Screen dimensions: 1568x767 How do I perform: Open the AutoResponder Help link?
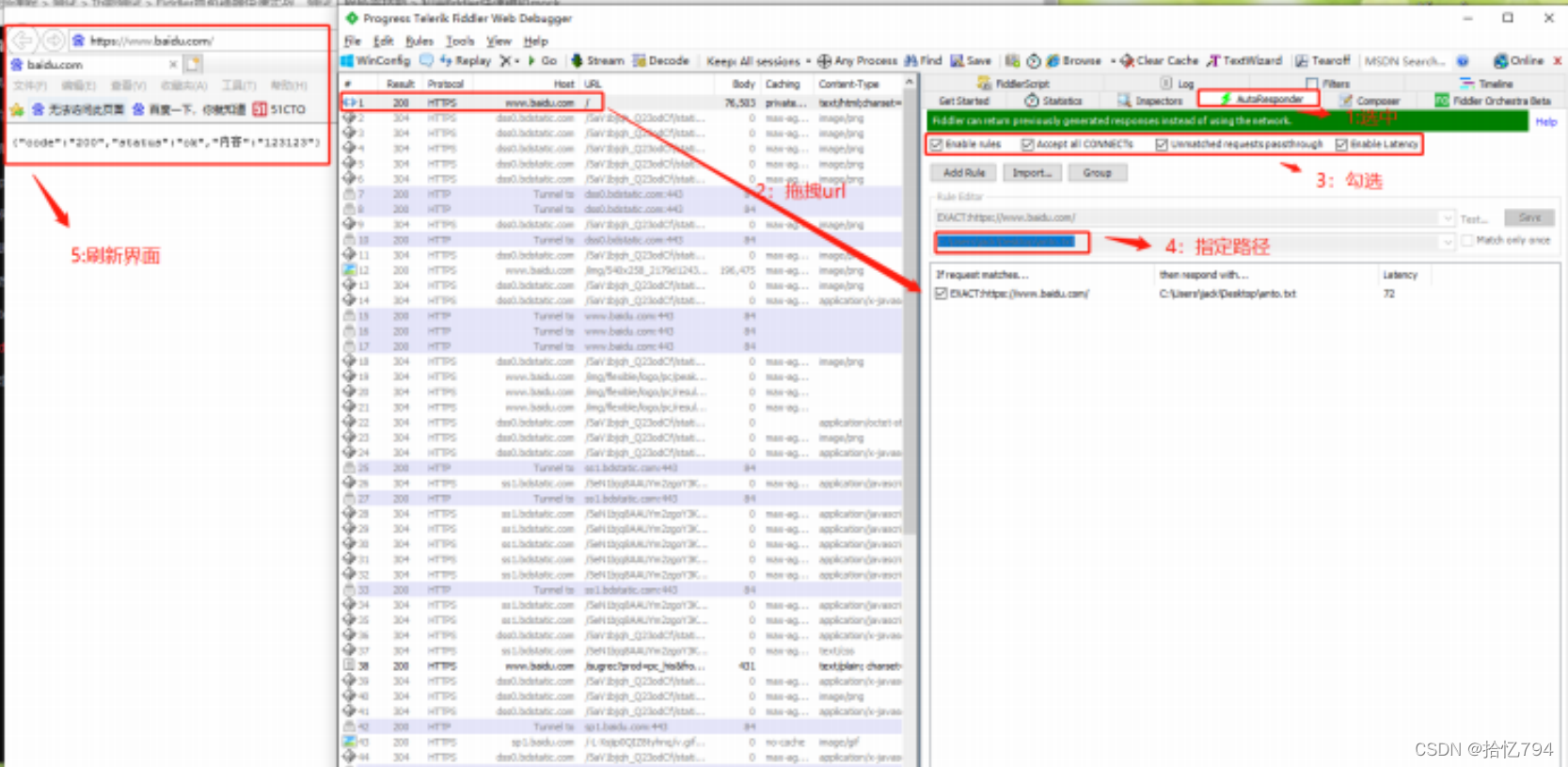click(1546, 122)
